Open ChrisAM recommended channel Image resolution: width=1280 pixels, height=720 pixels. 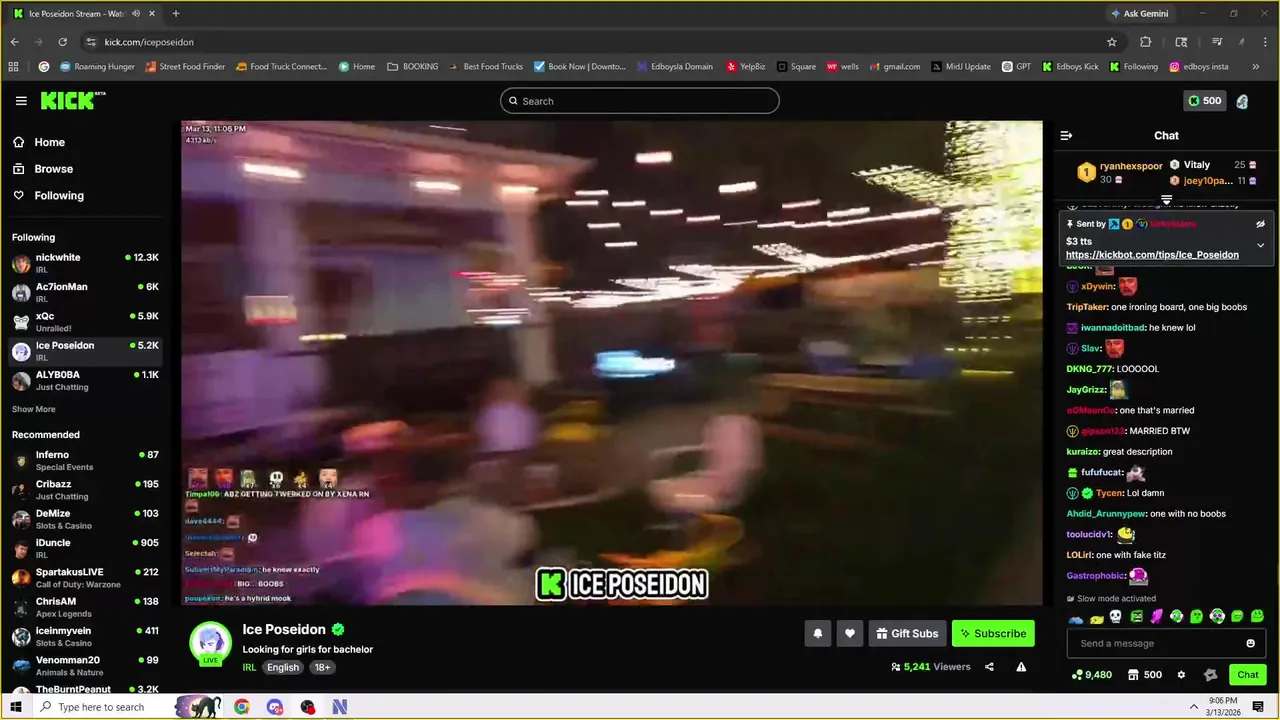[86, 607]
